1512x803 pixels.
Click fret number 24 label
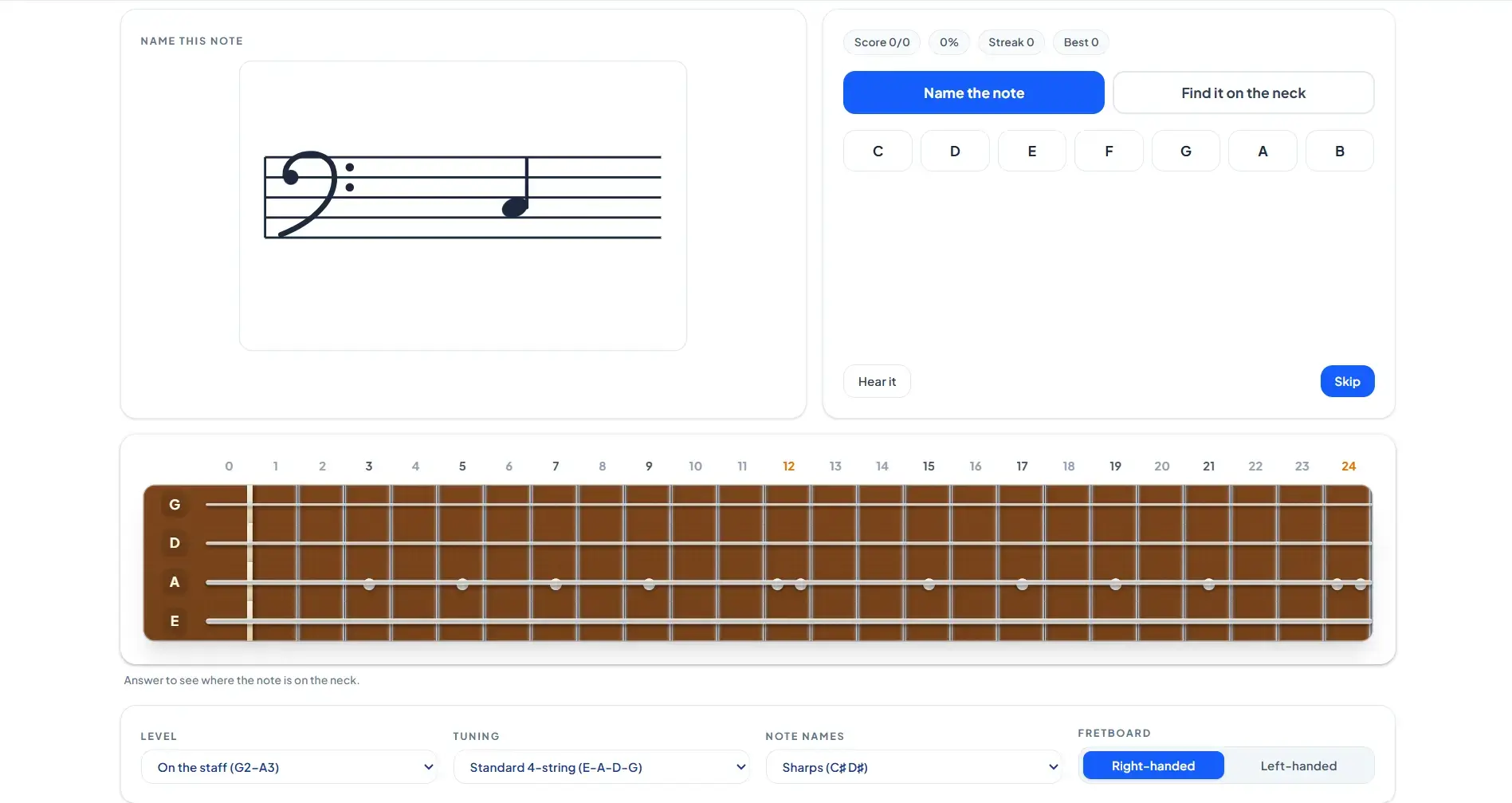(x=1348, y=466)
